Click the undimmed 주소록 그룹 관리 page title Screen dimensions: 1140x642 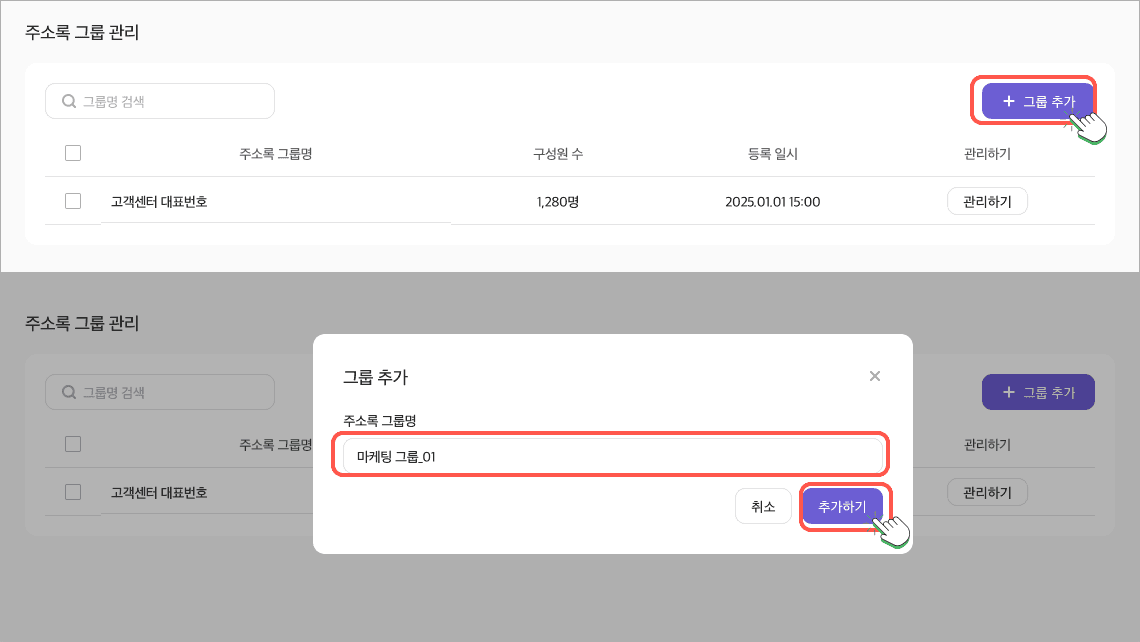click(81, 32)
